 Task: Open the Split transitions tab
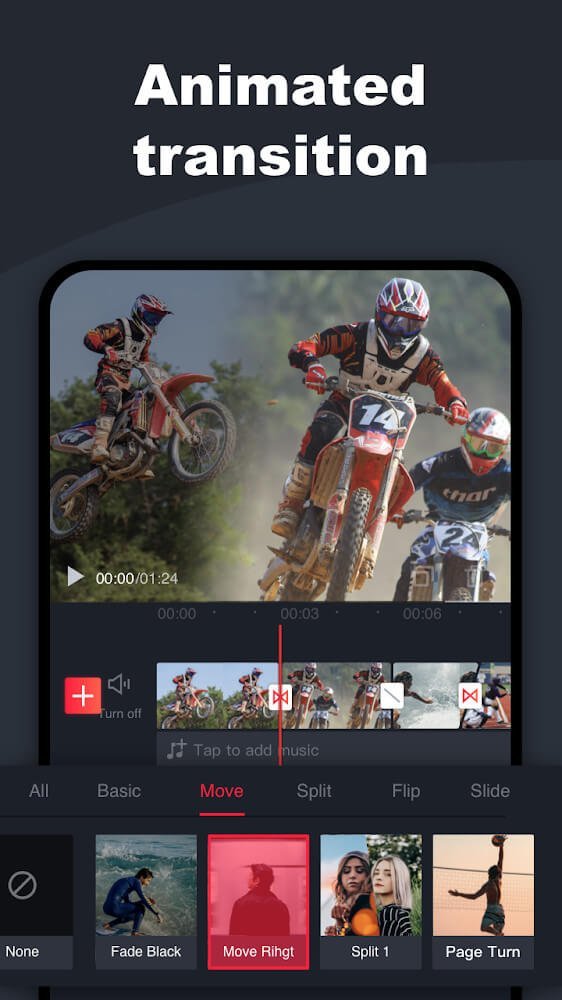pos(314,791)
